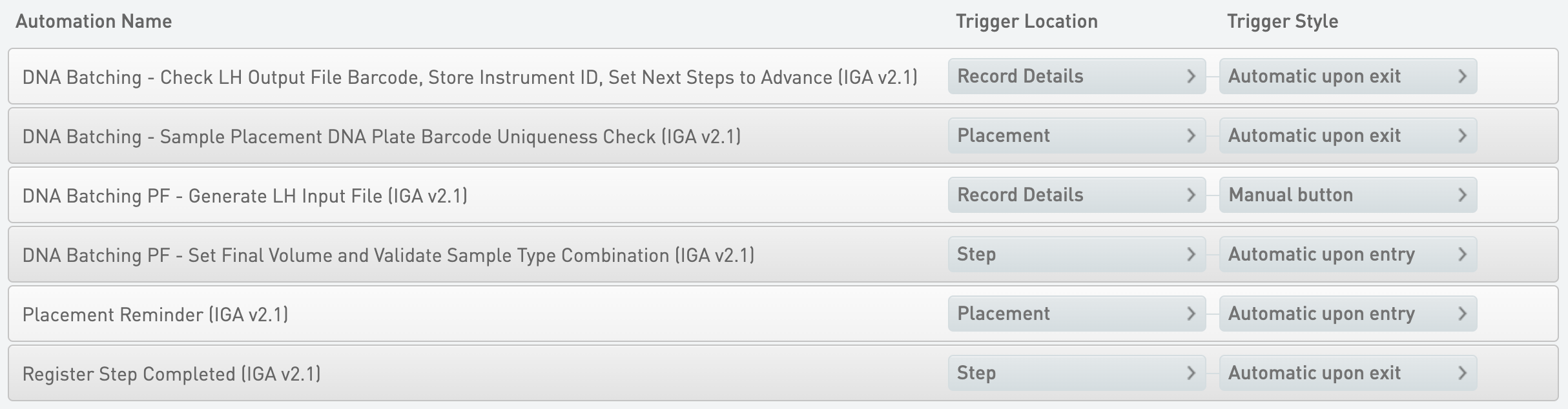Viewport: 1568px width, 409px height.
Task: Open Trigger Style for Register Step Completed
Action: click(x=1347, y=373)
